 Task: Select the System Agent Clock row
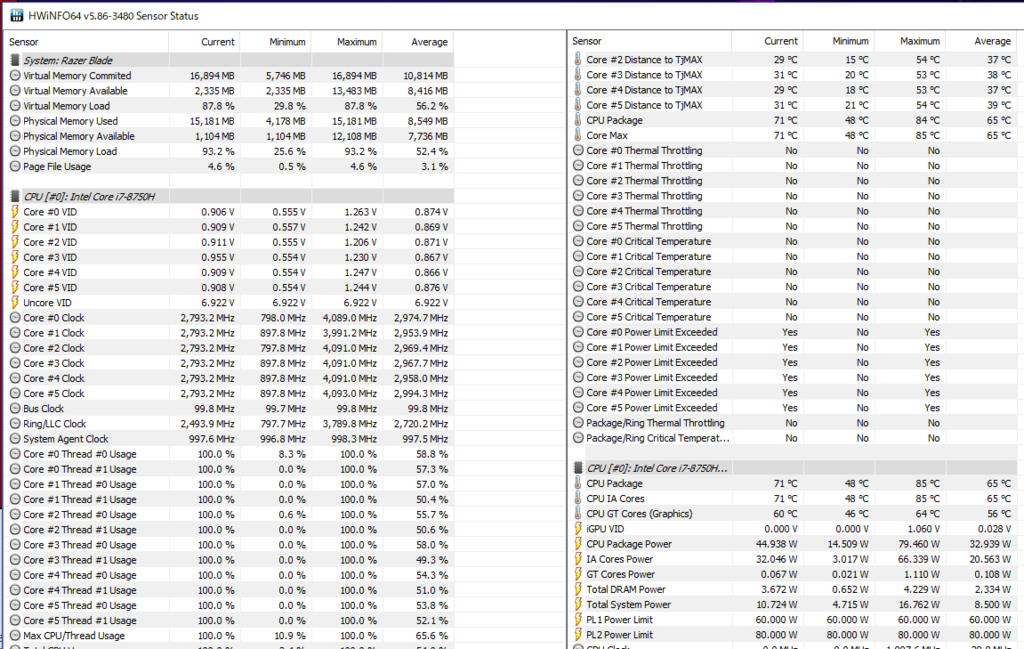[229, 439]
